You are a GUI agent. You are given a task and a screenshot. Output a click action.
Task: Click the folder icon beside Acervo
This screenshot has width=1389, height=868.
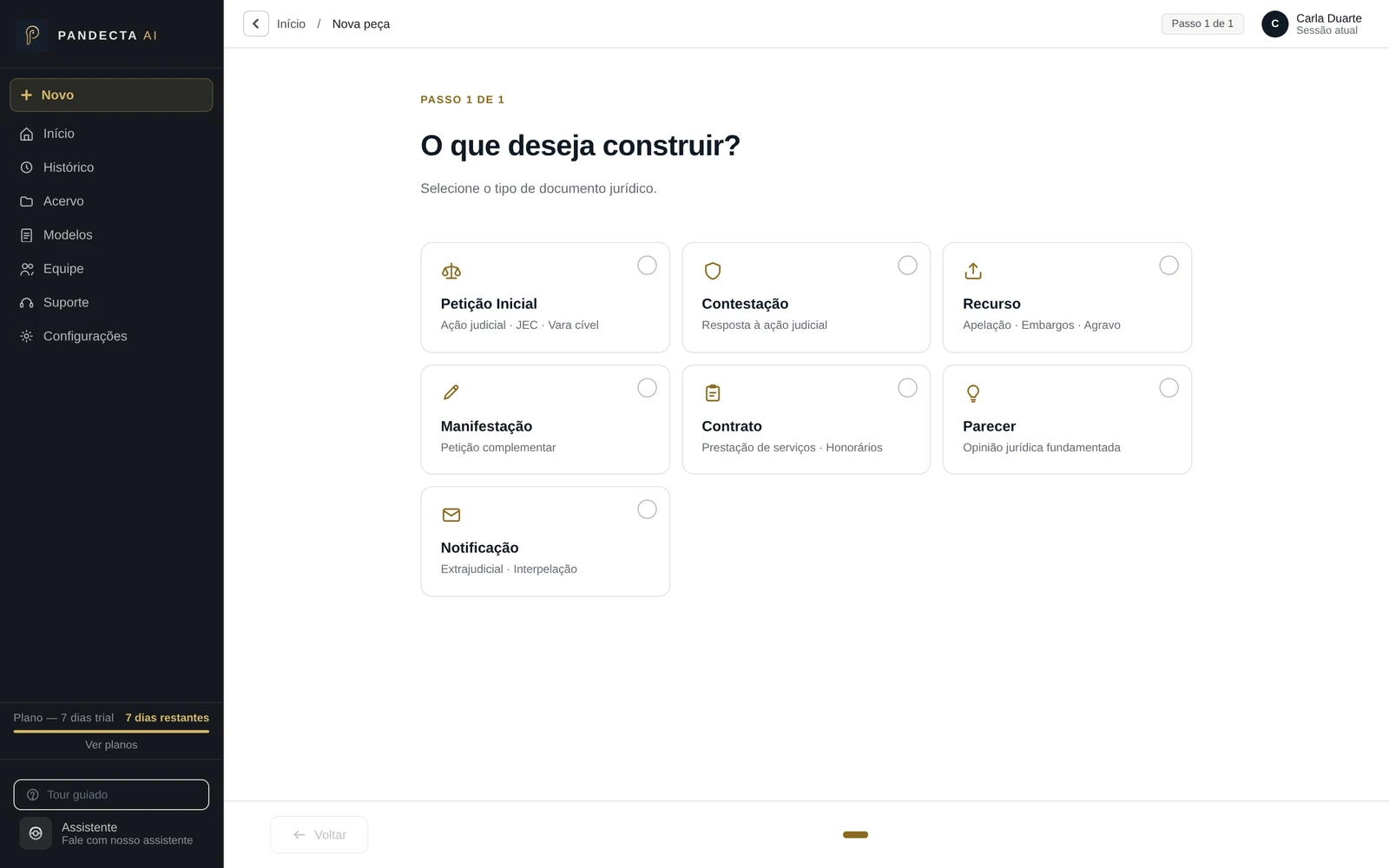point(27,201)
